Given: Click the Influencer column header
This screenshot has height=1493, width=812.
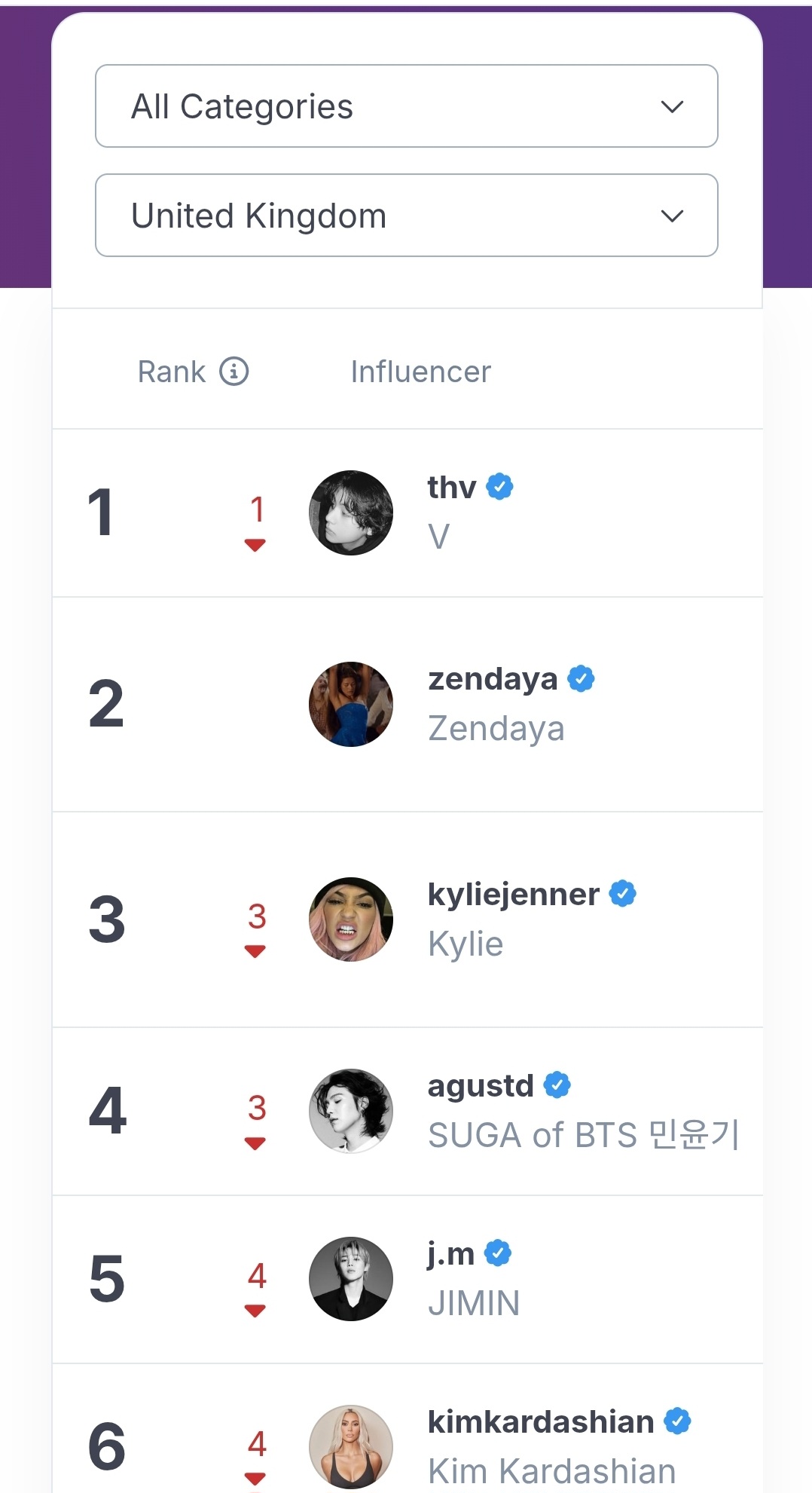Looking at the screenshot, I should [x=420, y=372].
